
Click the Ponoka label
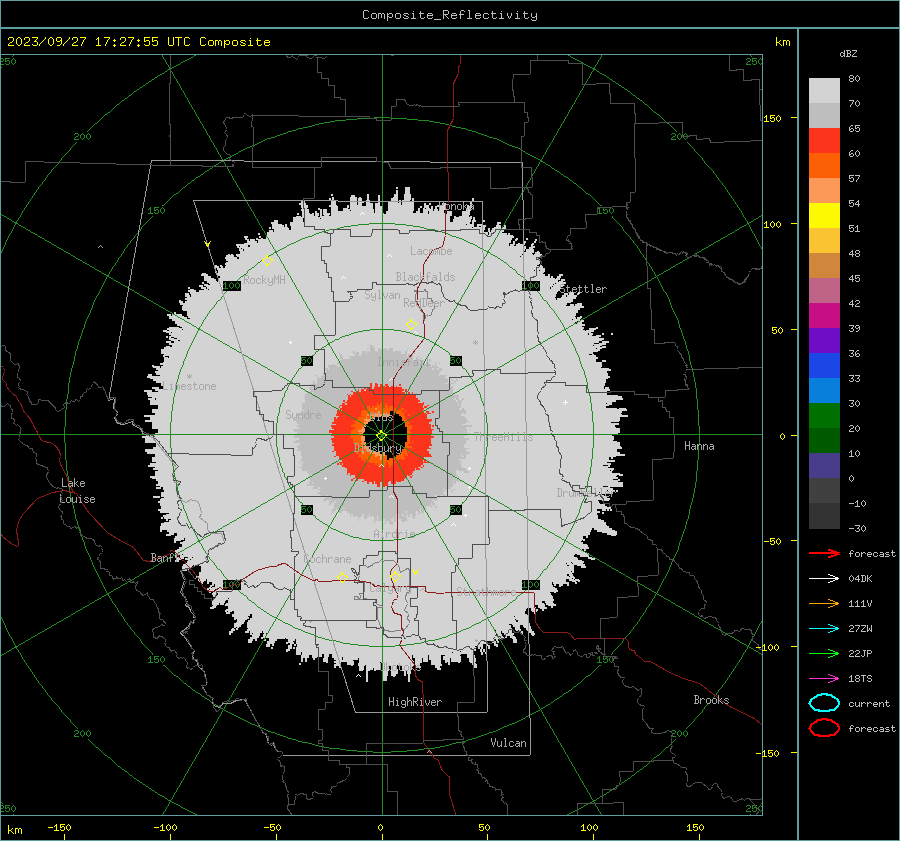coord(457,206)
